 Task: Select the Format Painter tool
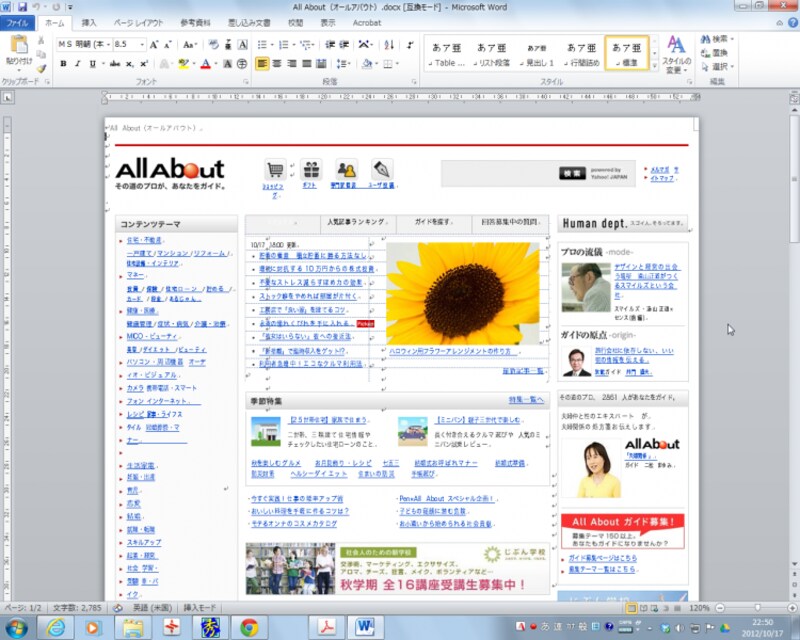42,67
